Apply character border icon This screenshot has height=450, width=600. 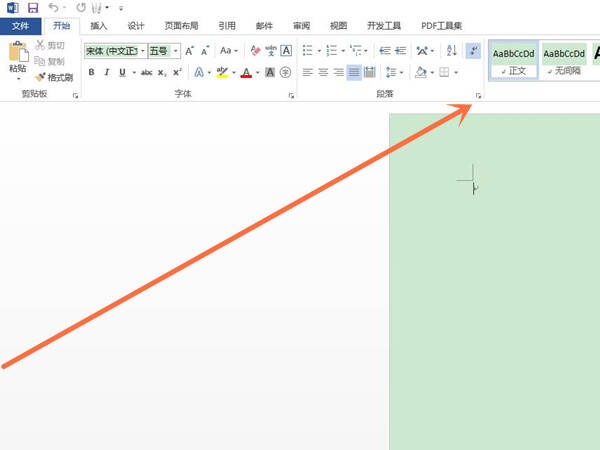tap(286, 51)
